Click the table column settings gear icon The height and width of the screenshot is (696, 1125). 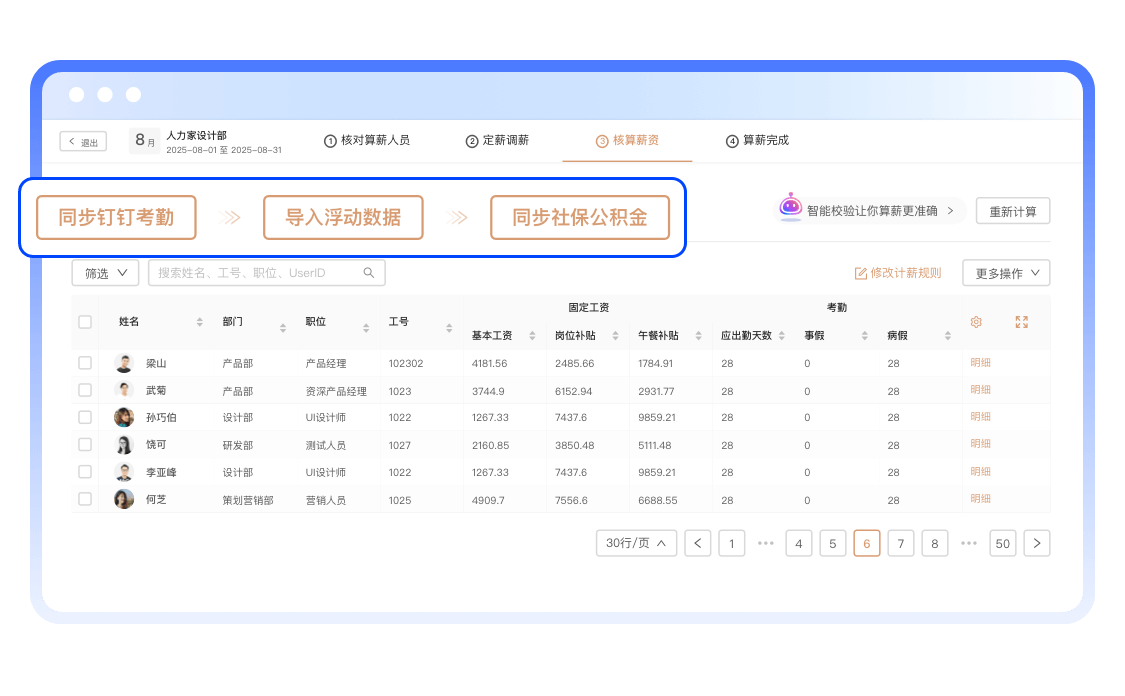point(976,322)
